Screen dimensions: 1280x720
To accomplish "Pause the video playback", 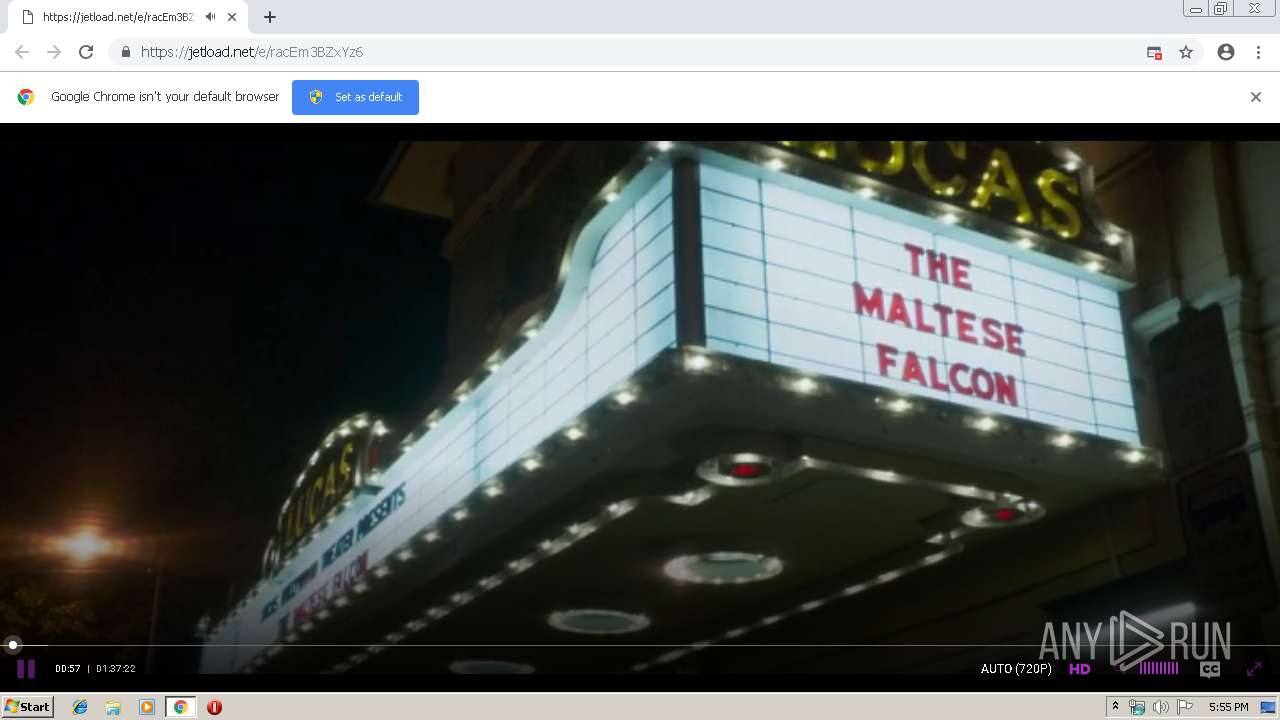I will pyautogui.click(x=26, y=669).
